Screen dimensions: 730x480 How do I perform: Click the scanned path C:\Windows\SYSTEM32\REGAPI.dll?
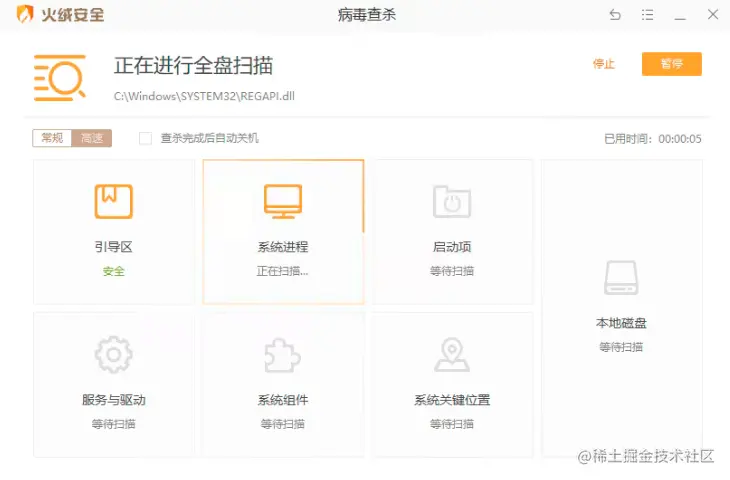pos(204,96)
